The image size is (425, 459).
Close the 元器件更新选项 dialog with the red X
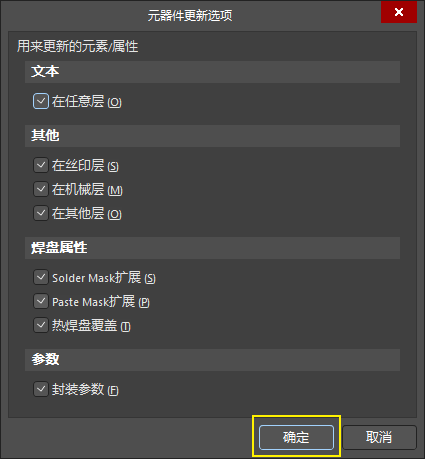tap(399, 12)
